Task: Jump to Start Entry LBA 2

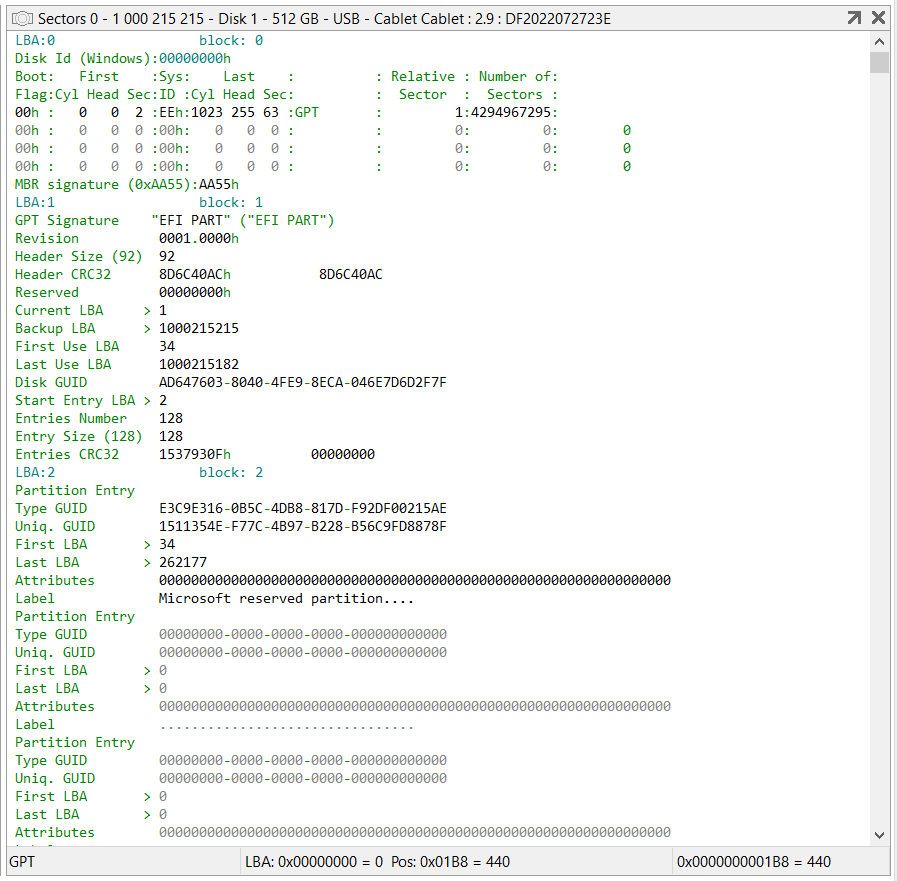Action: pos(147,401)
